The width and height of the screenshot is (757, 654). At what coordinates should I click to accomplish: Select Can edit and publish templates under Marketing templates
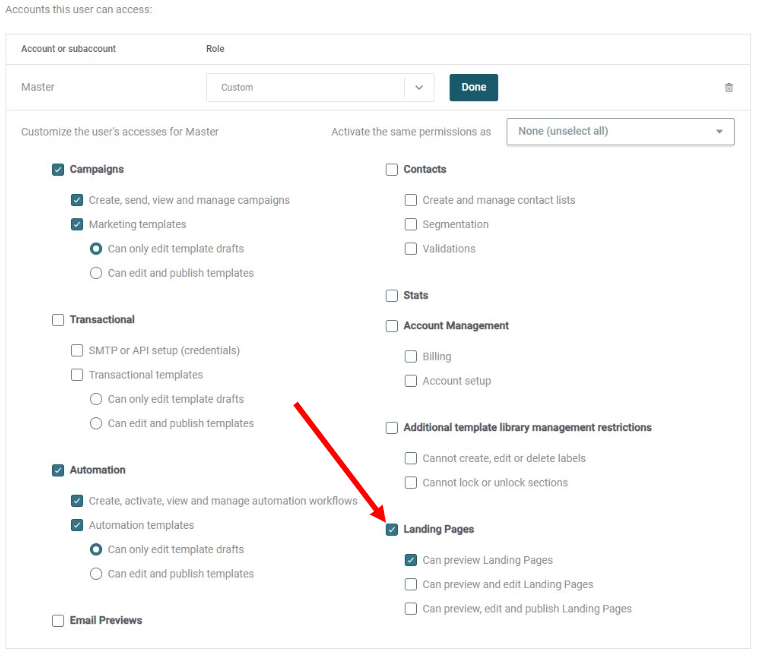(x=96, y=273)
